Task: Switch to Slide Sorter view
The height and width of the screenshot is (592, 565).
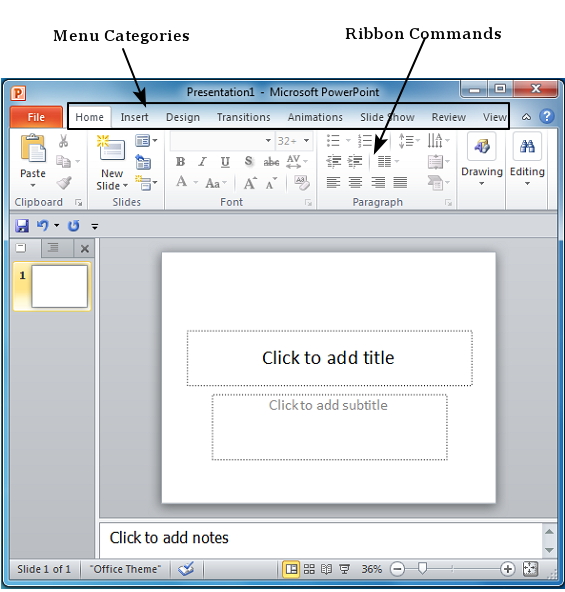Action: point(309,569)
